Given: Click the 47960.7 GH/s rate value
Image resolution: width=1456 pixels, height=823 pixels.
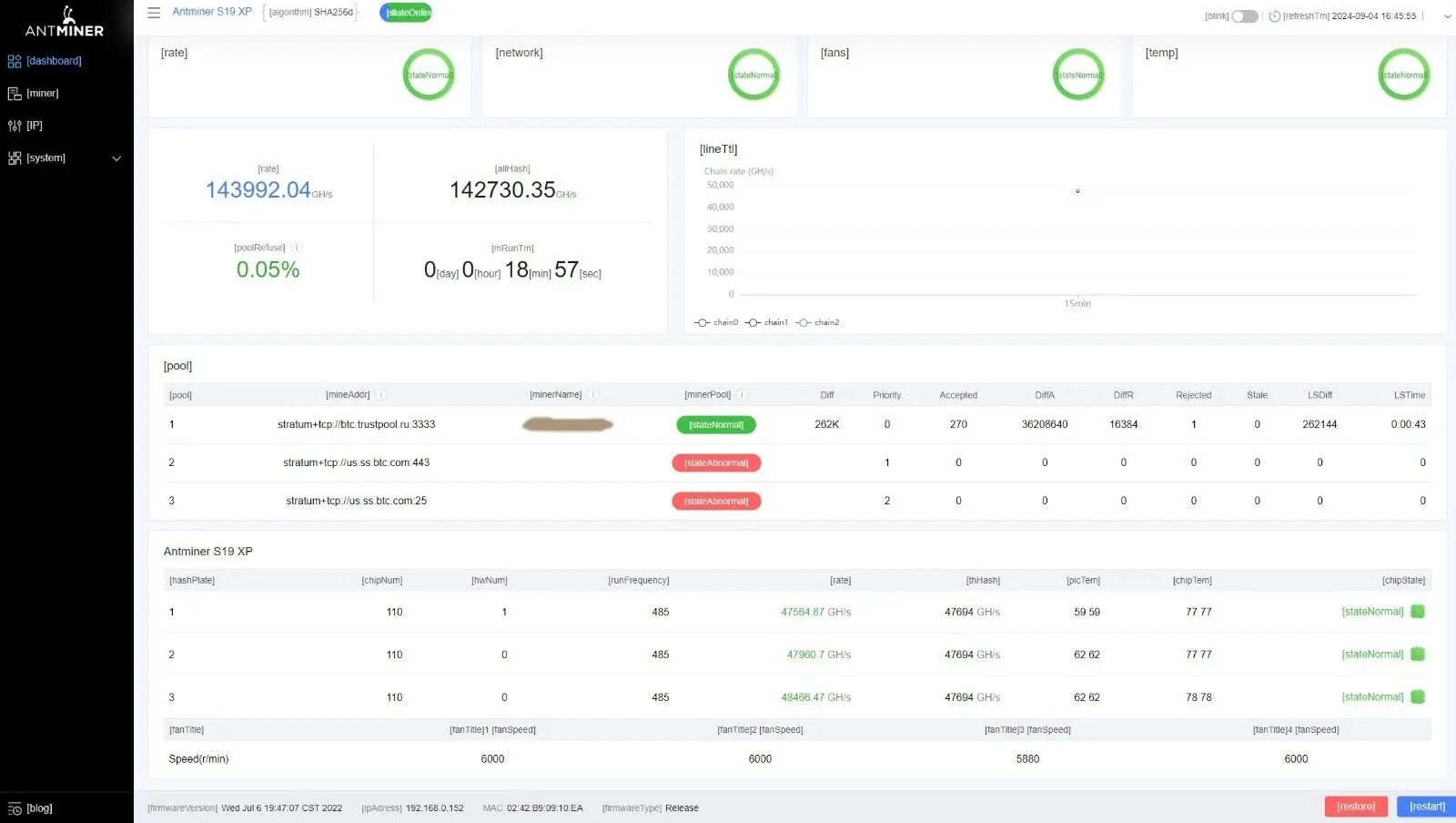Looking at the screenshot, I should pyautogui.click(x=819, y=655).
